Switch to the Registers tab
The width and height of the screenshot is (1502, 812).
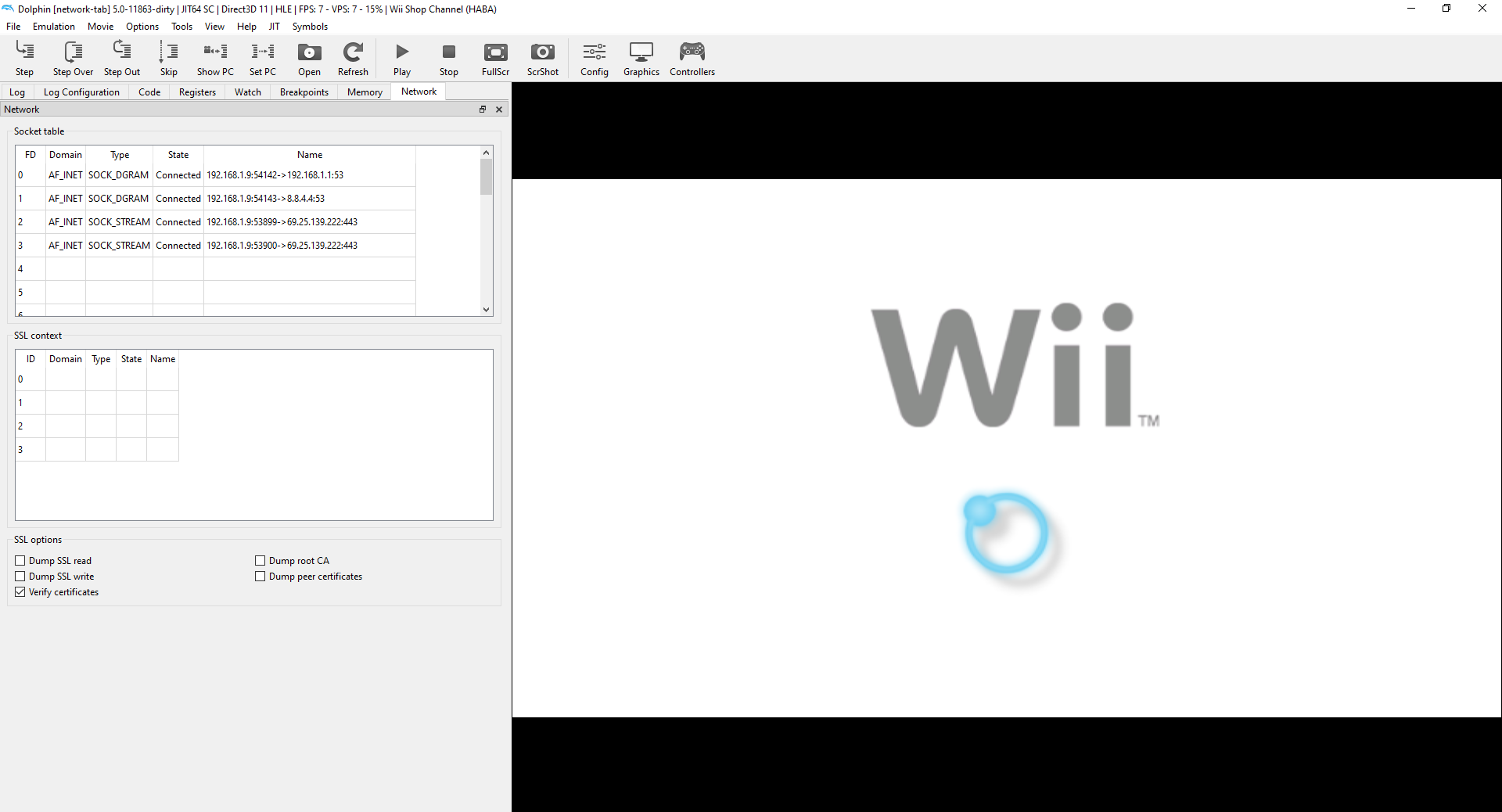click(x=197, y=92)
